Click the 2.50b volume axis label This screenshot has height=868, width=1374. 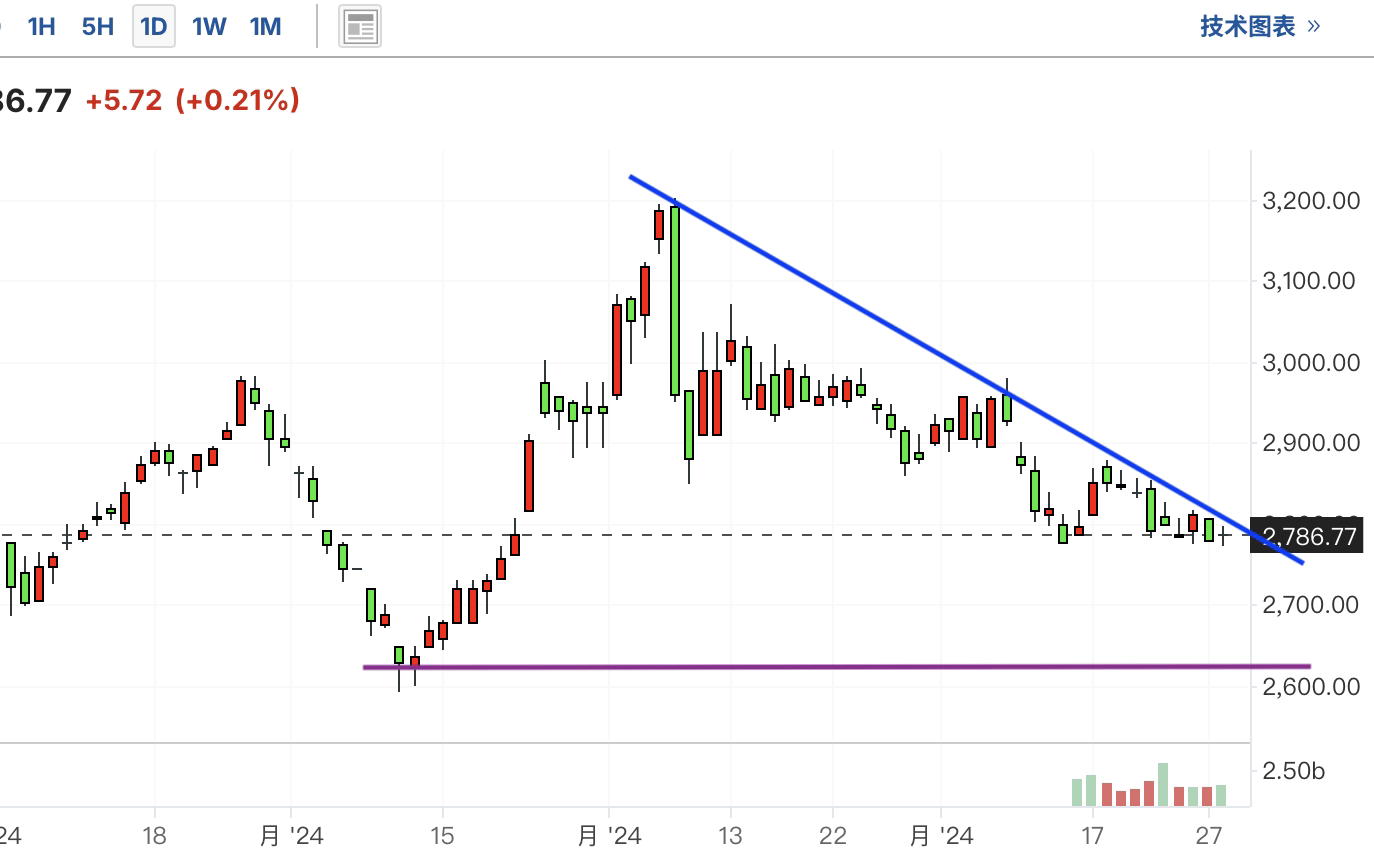(1294, 771)
